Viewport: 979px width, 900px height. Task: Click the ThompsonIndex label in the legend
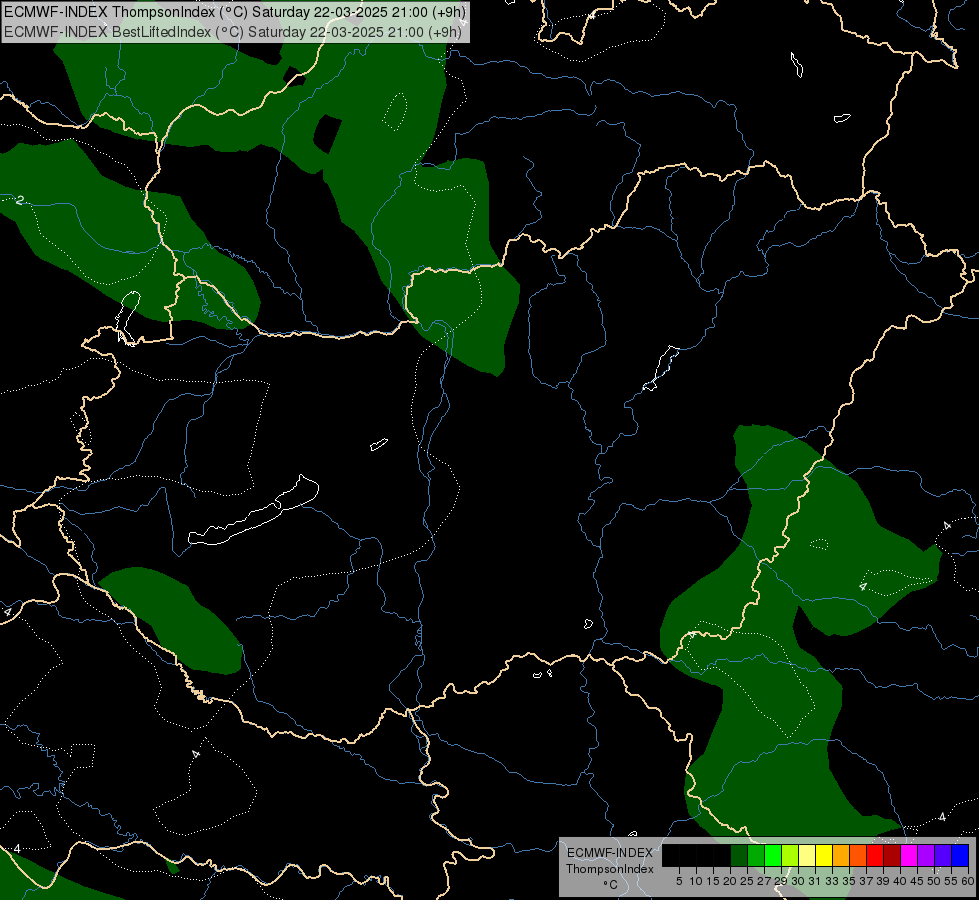point(610,869)
